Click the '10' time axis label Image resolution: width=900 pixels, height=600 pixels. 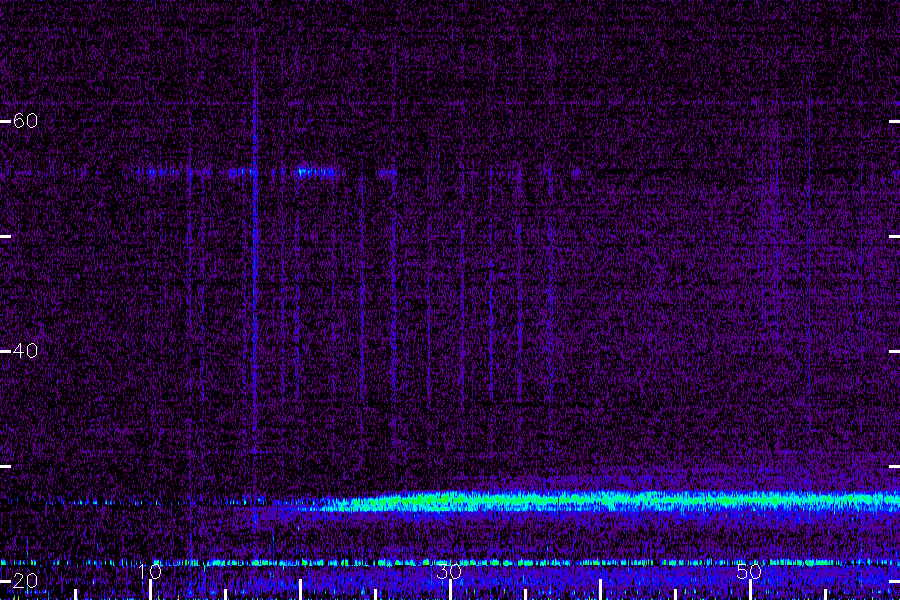click(x=150, y=572)
